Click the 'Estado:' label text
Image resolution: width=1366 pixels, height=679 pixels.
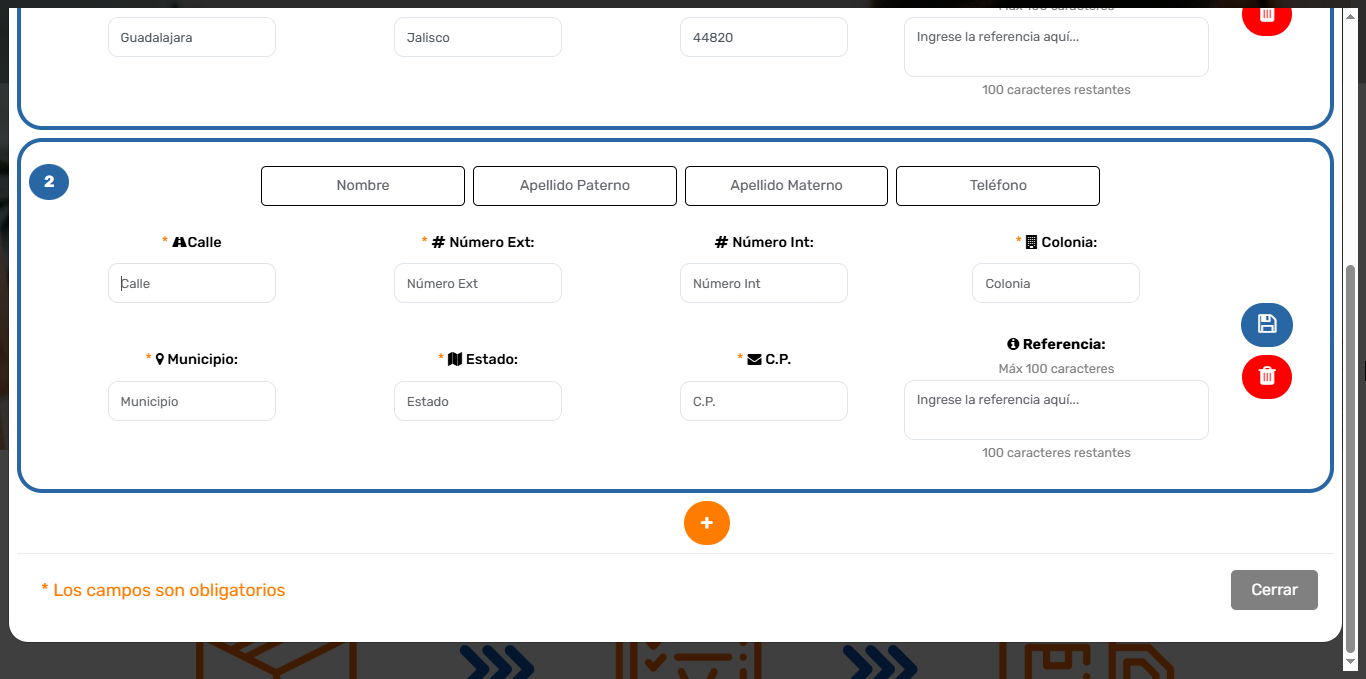pos(492,359)
